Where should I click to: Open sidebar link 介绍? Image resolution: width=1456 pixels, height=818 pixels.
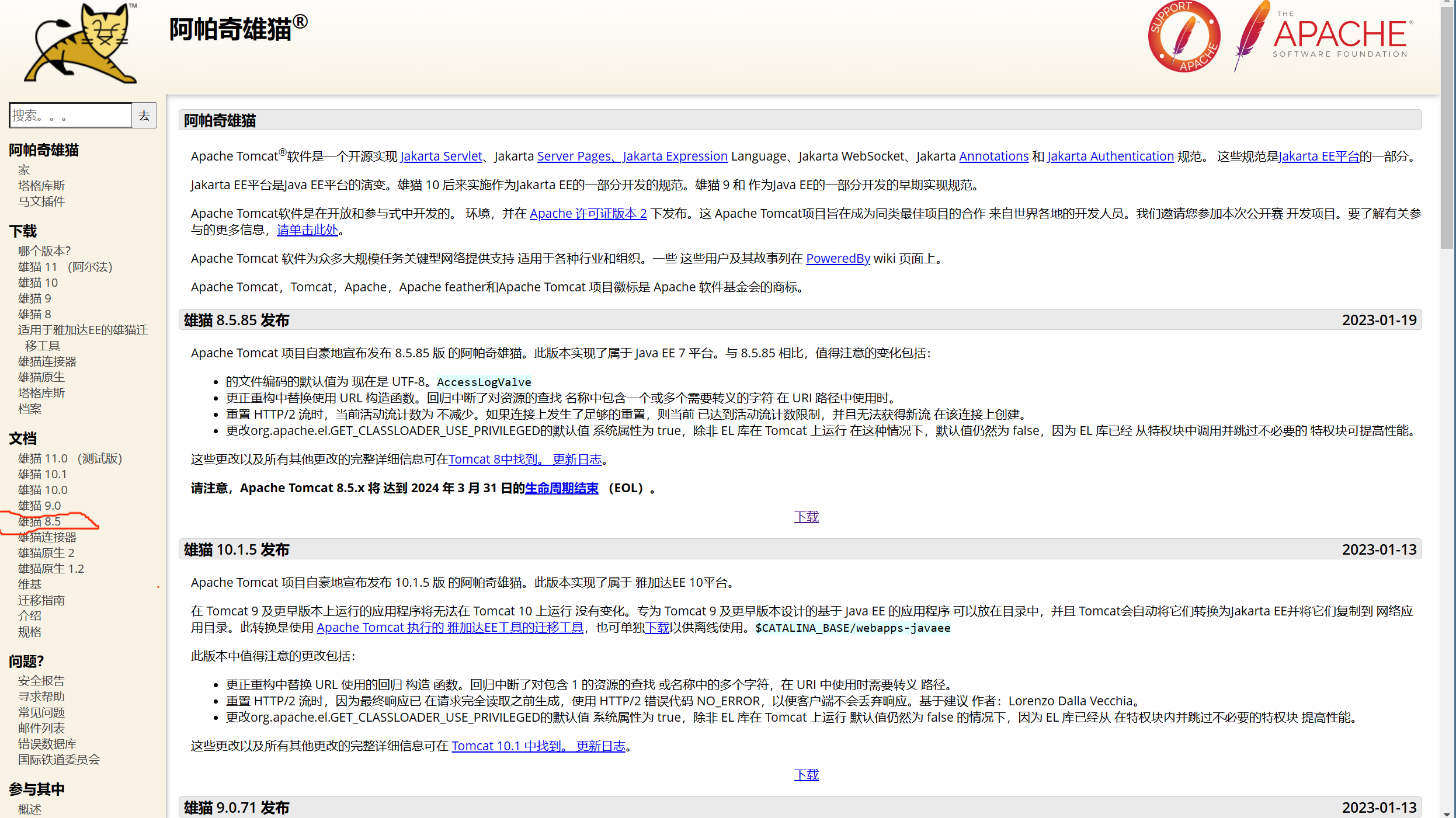pyautogui.click(x=30, y=616)
